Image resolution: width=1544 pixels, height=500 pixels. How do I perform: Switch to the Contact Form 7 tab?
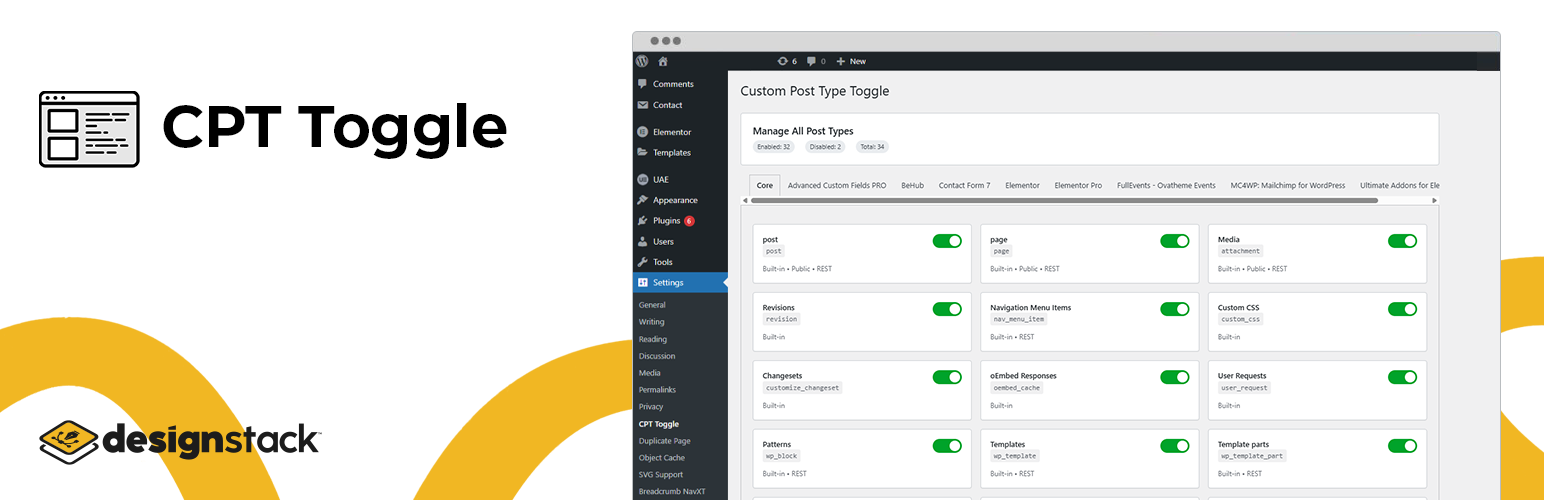pos(964,186)
